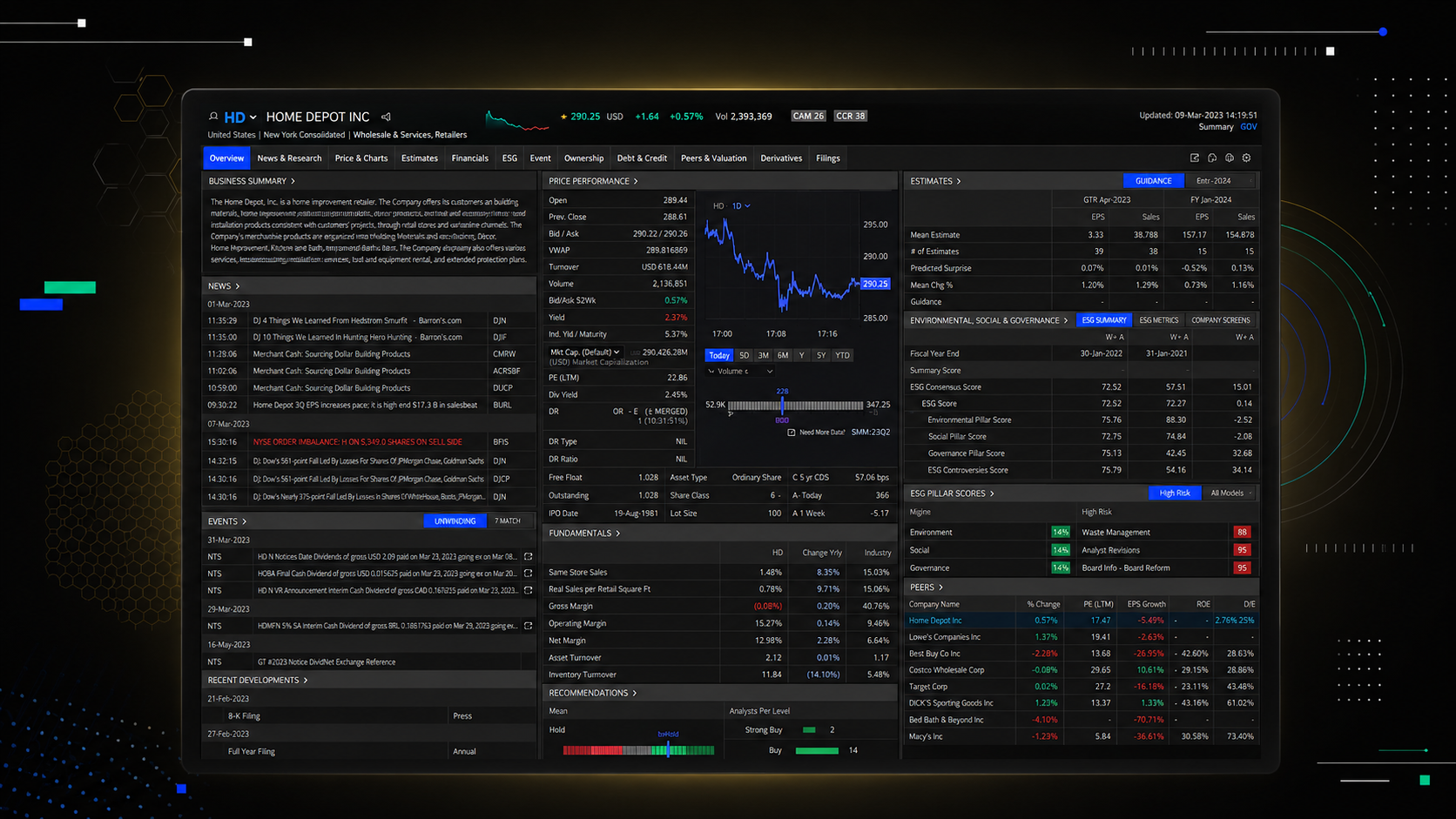1456x819 pixels.
Task: Select the ESG METRICS toggle
Action: [x=1158, y=320]
